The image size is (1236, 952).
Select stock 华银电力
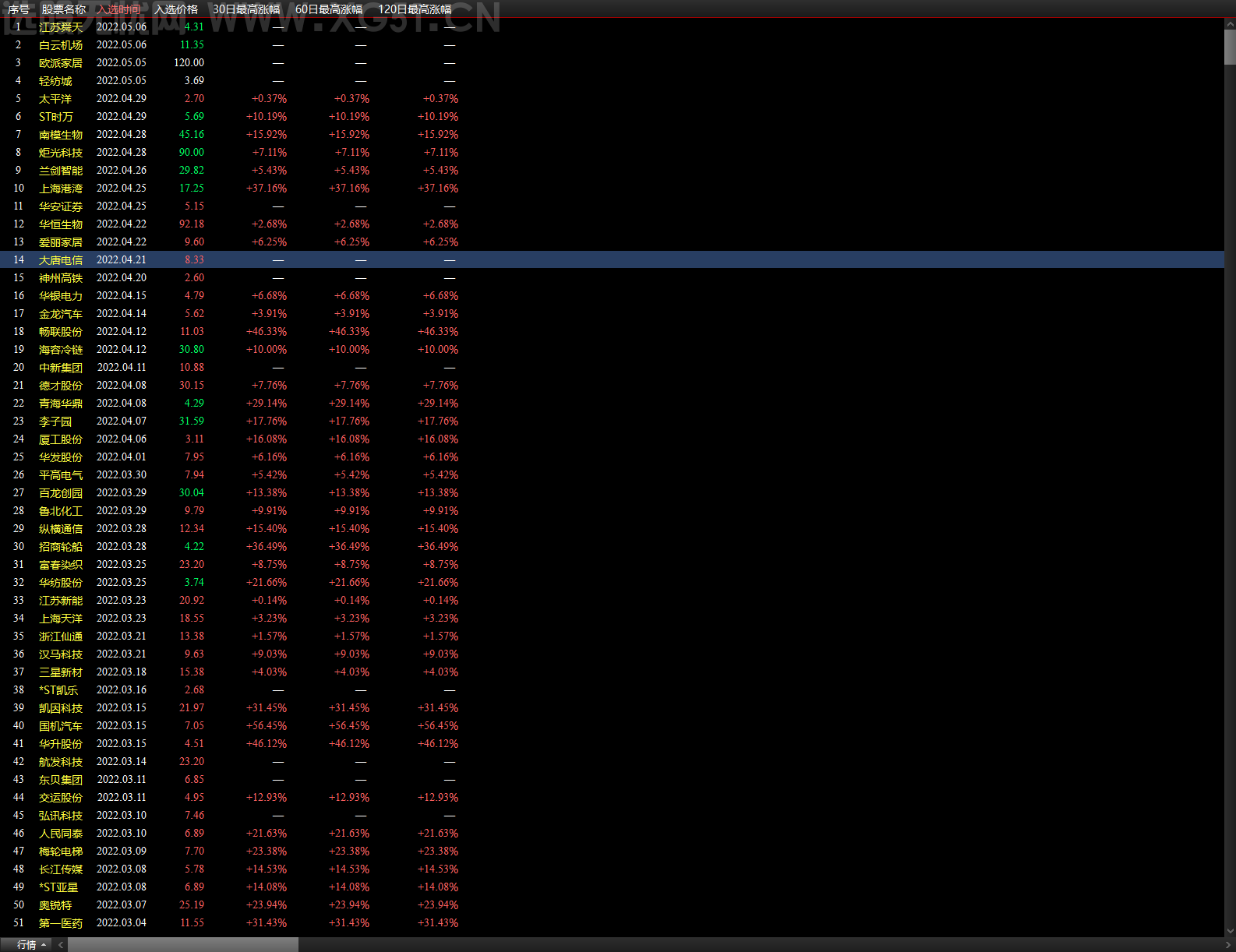pos(61,296)
